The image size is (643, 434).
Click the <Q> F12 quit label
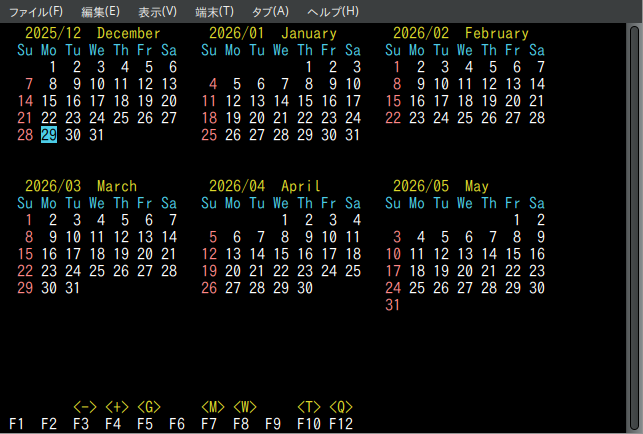click(x=341, y=407)
